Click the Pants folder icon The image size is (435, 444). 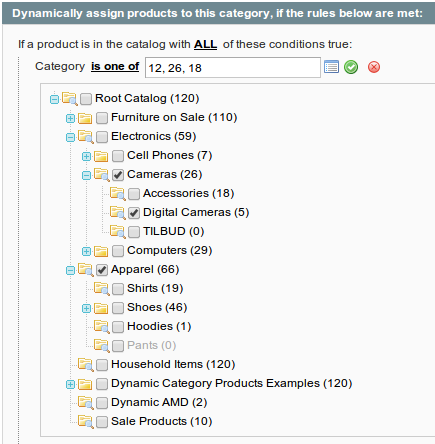coord(102,346)
